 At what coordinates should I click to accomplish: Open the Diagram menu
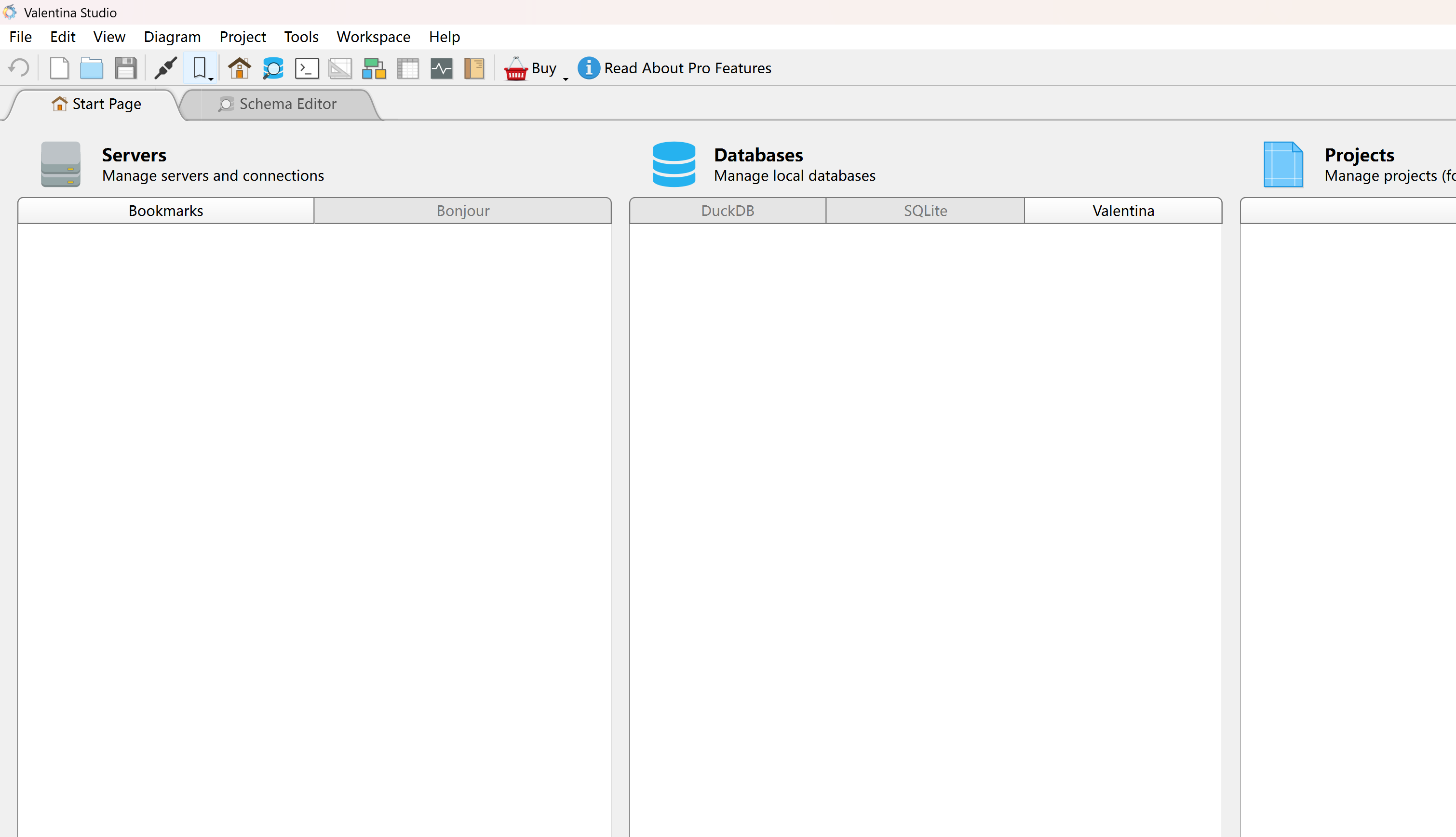click(x=173, y=37)
